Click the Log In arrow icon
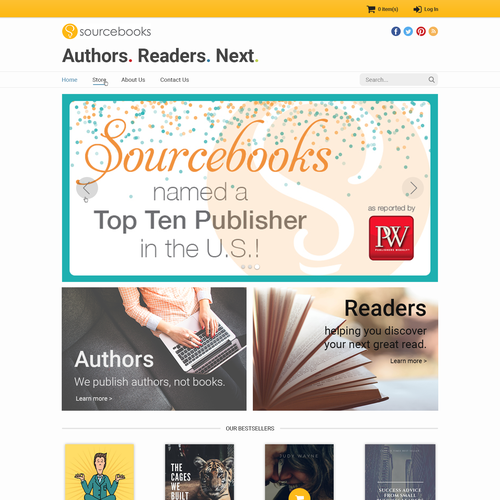Viewport: 500px width, 500px height. click(417, 9)
